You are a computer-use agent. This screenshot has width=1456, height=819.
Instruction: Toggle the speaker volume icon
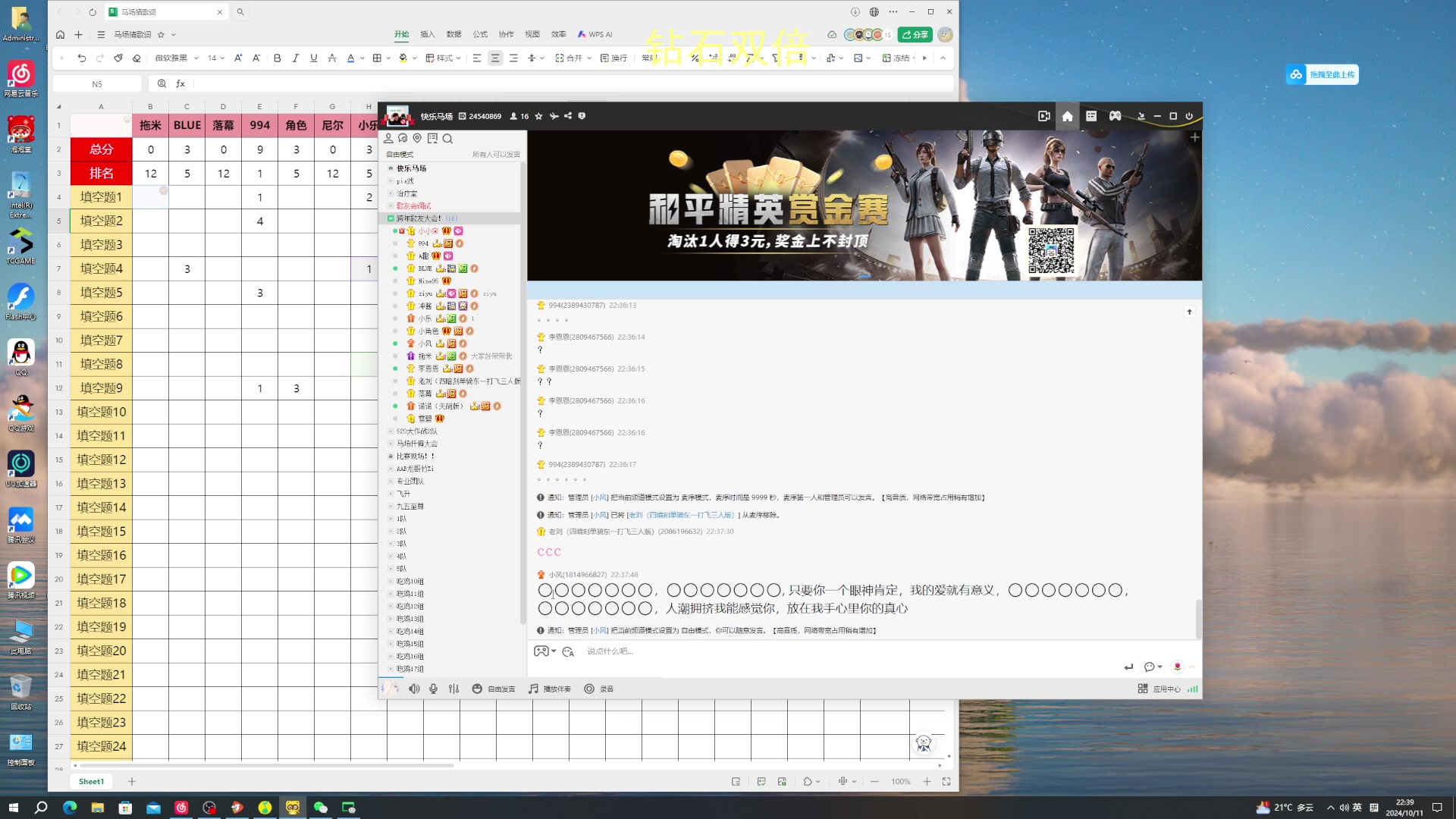[x=414, y=689]
